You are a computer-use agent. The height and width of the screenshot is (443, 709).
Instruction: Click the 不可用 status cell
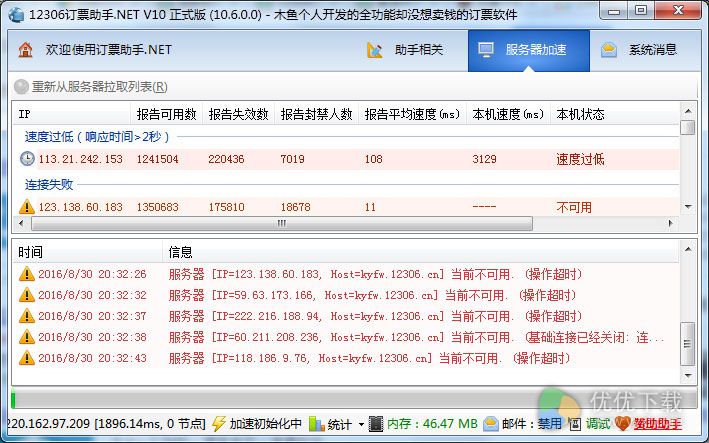point(574,207)
